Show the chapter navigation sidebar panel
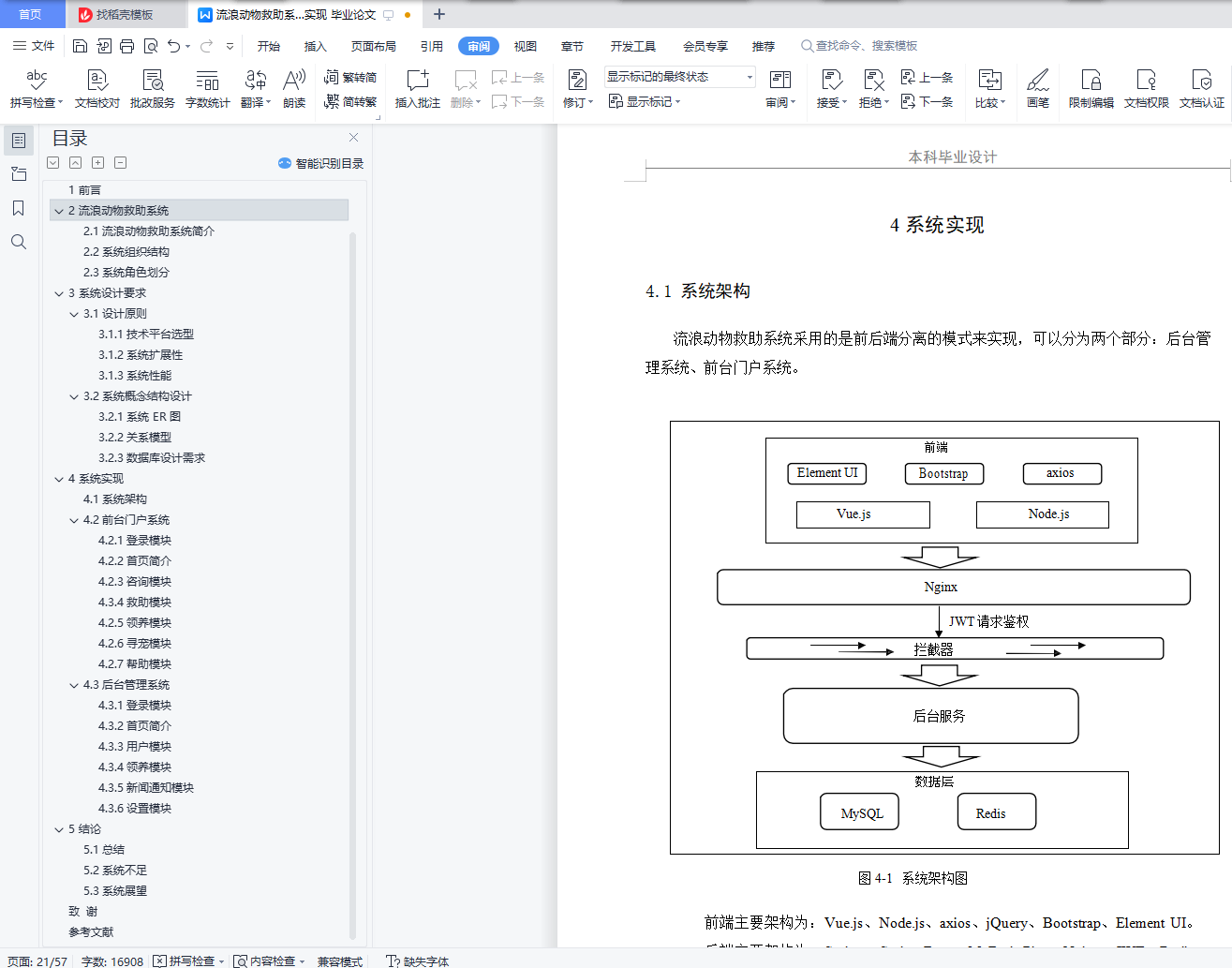The width and height of the screenshot is (1232, 968). coord(19,174)
